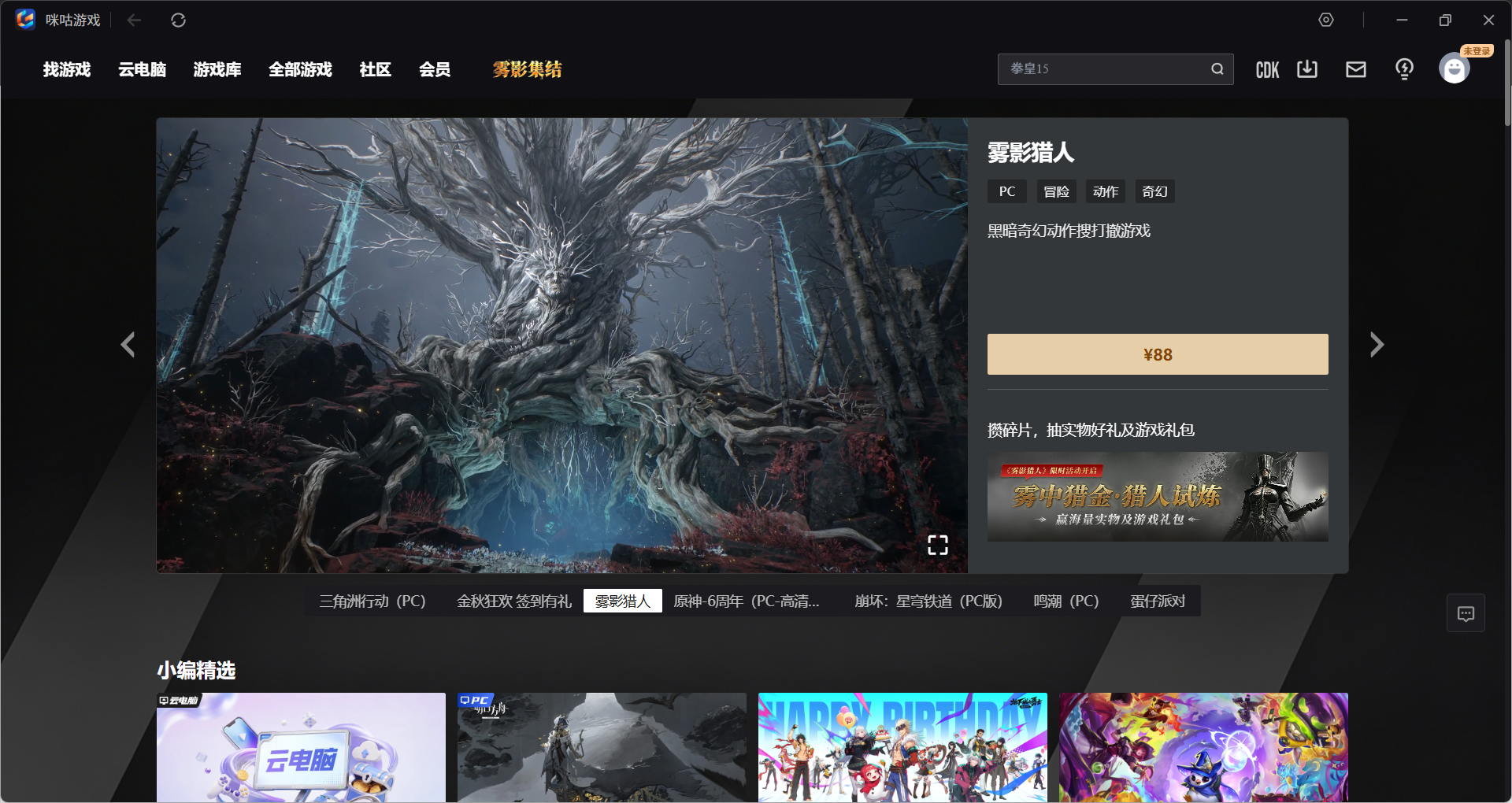Switch carousel to 鸣潮 (PC)
This screenshot has height=803, width=1512.
click(1066, 601)
